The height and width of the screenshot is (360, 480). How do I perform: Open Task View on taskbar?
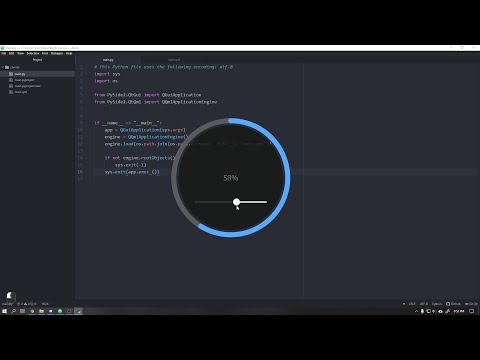point(22,311)
